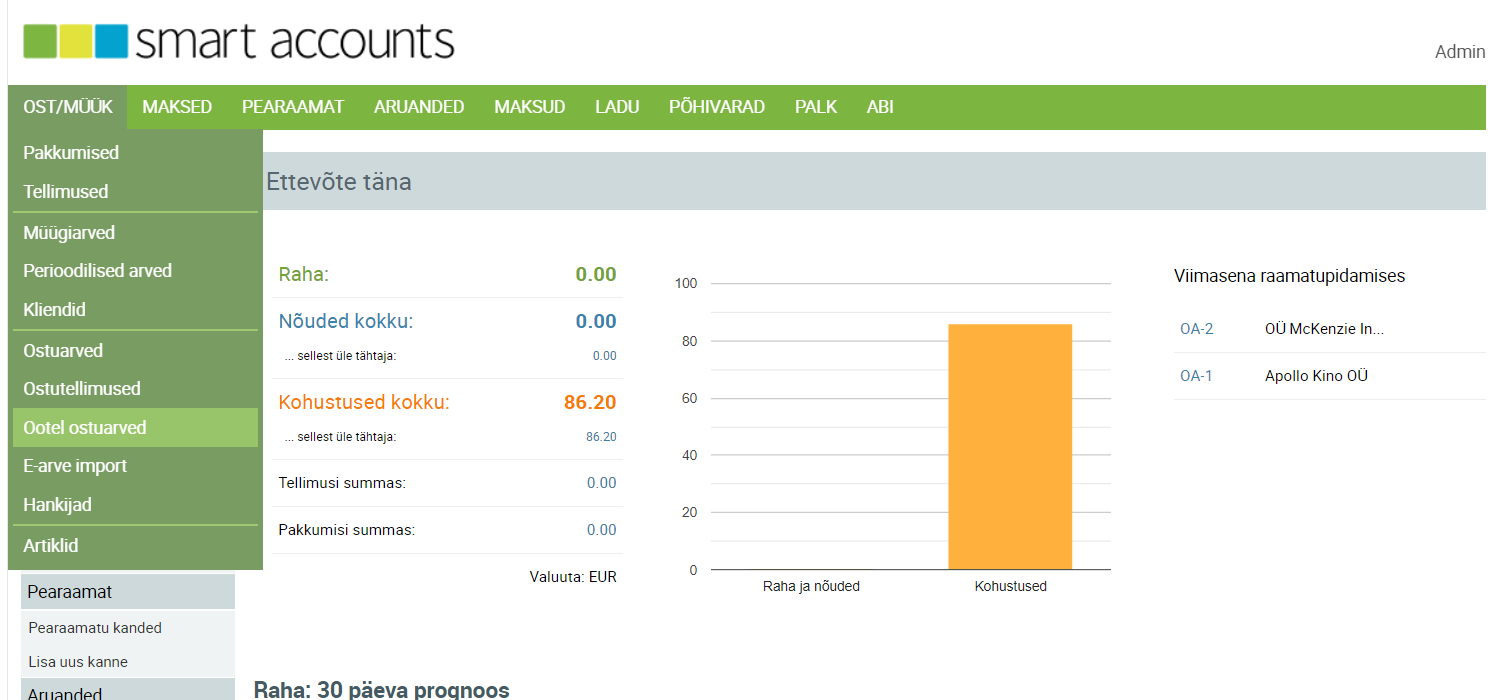Click the Pearaamat sidebar section header
Screen dimensions: 1488x700
(x=128, y=592)
